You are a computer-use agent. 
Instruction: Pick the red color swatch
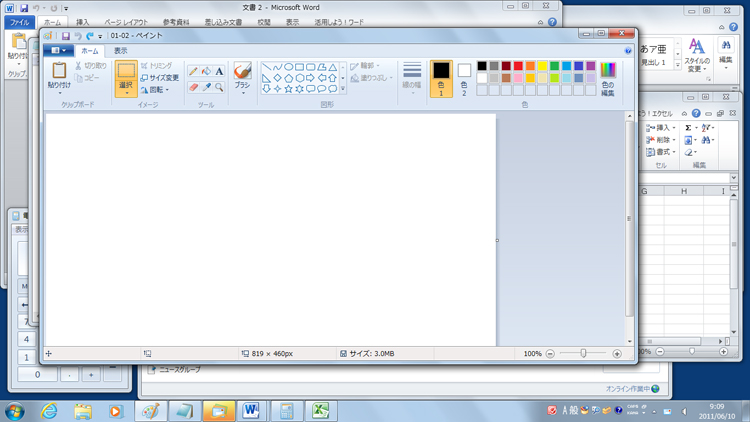point(518,66)
